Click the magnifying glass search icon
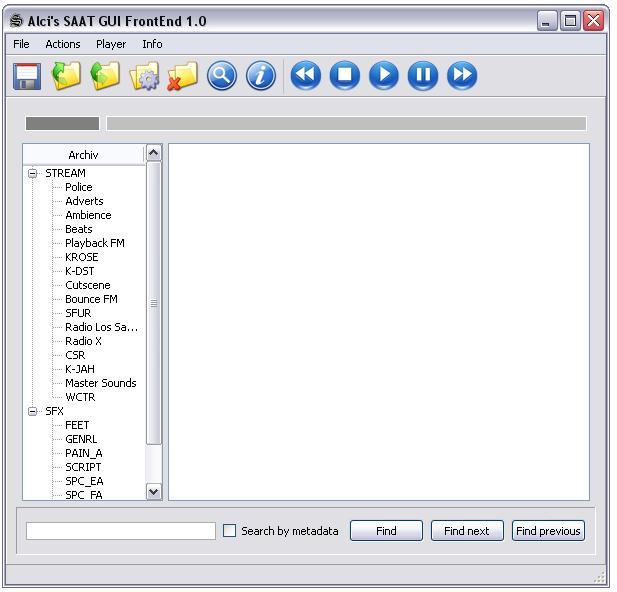The width and height of the screenshot is (617, 592). tap(222, 76)
